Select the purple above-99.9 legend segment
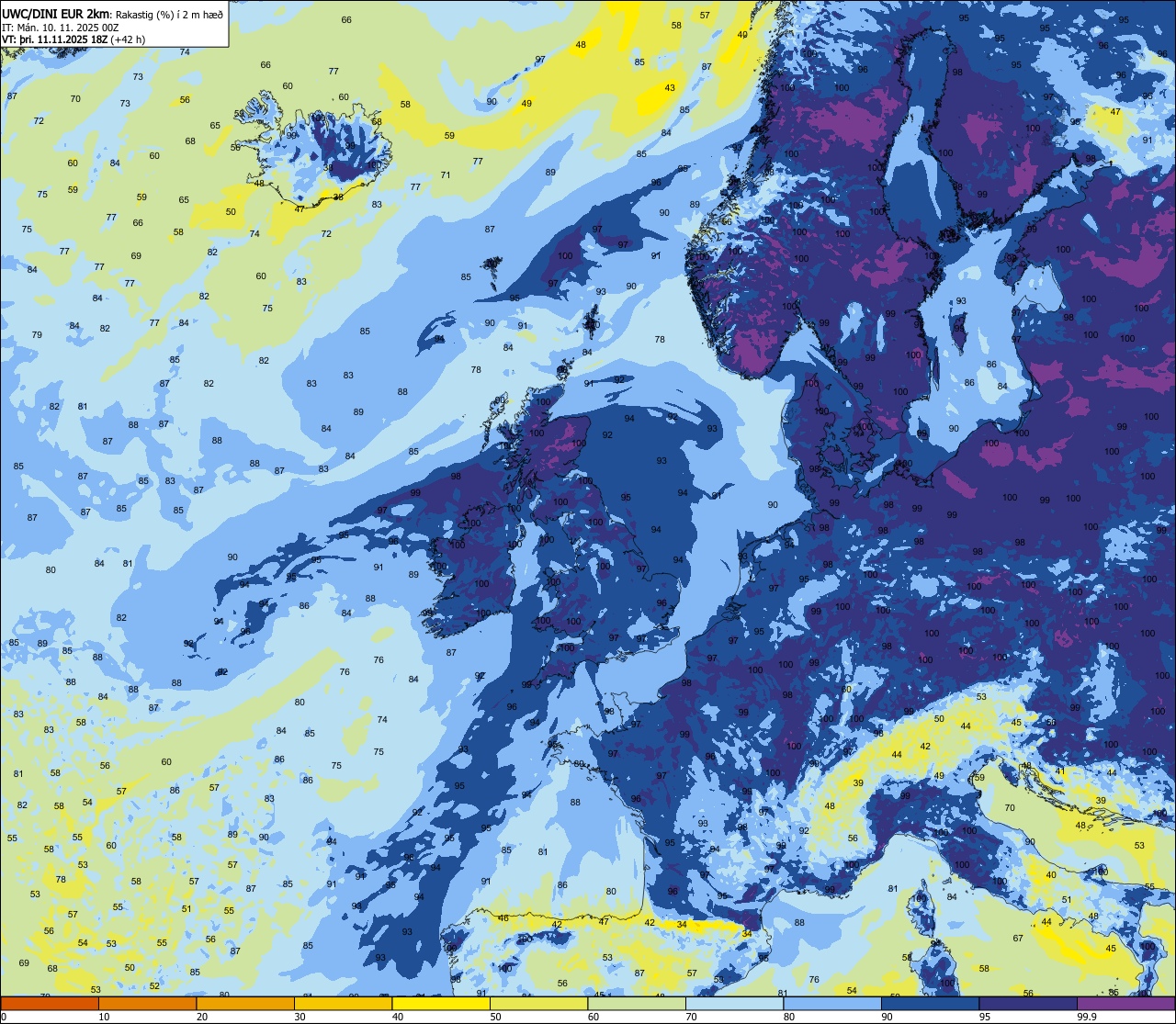The height and width of the screenshot is (1024, 1176). (x=1125, y=1004)
